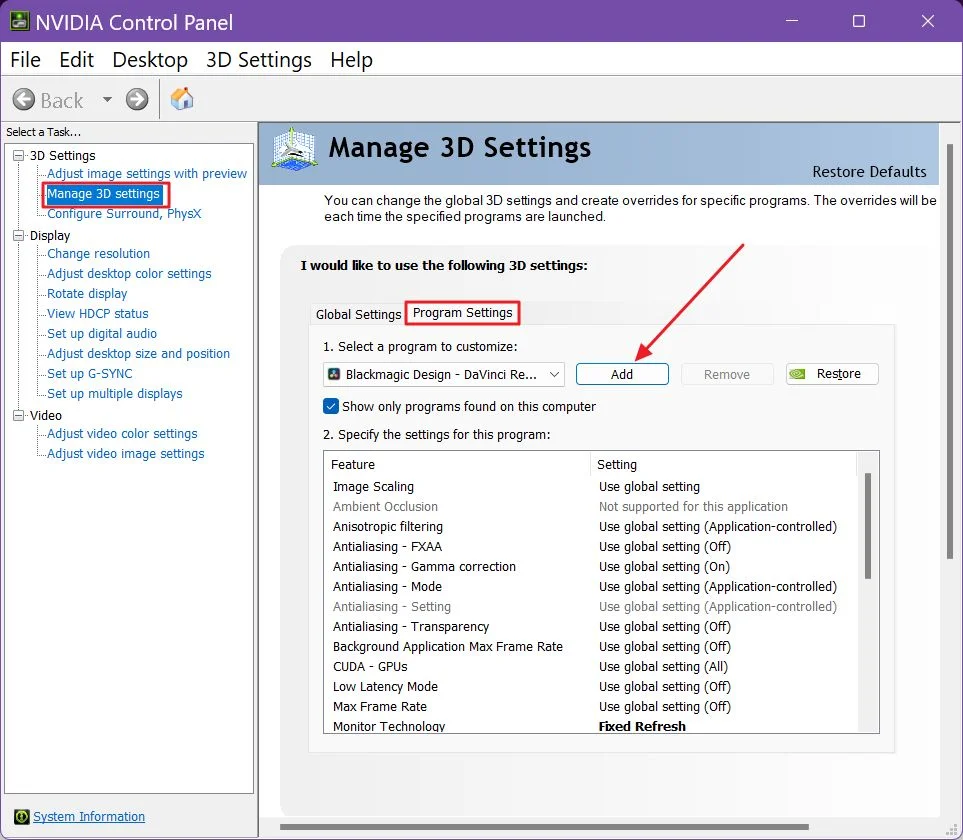Screen dimensions: 963x840
Task: Select the Anisotropic filtering row
Action: (x=590, y=527)
